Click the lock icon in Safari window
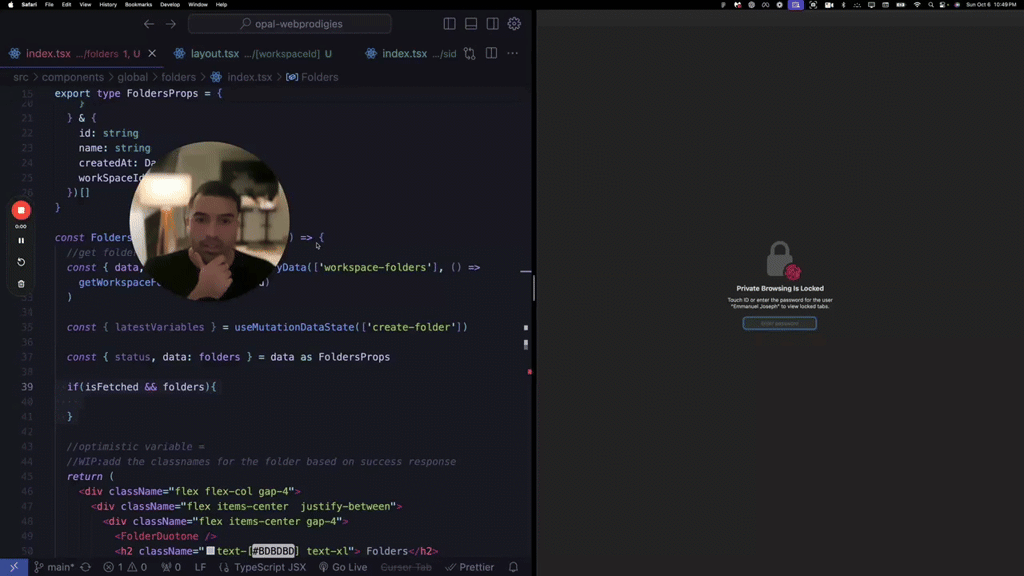The height and width of the screenshot is (576, 1024). pyautogui.click(x=782, y=259)
